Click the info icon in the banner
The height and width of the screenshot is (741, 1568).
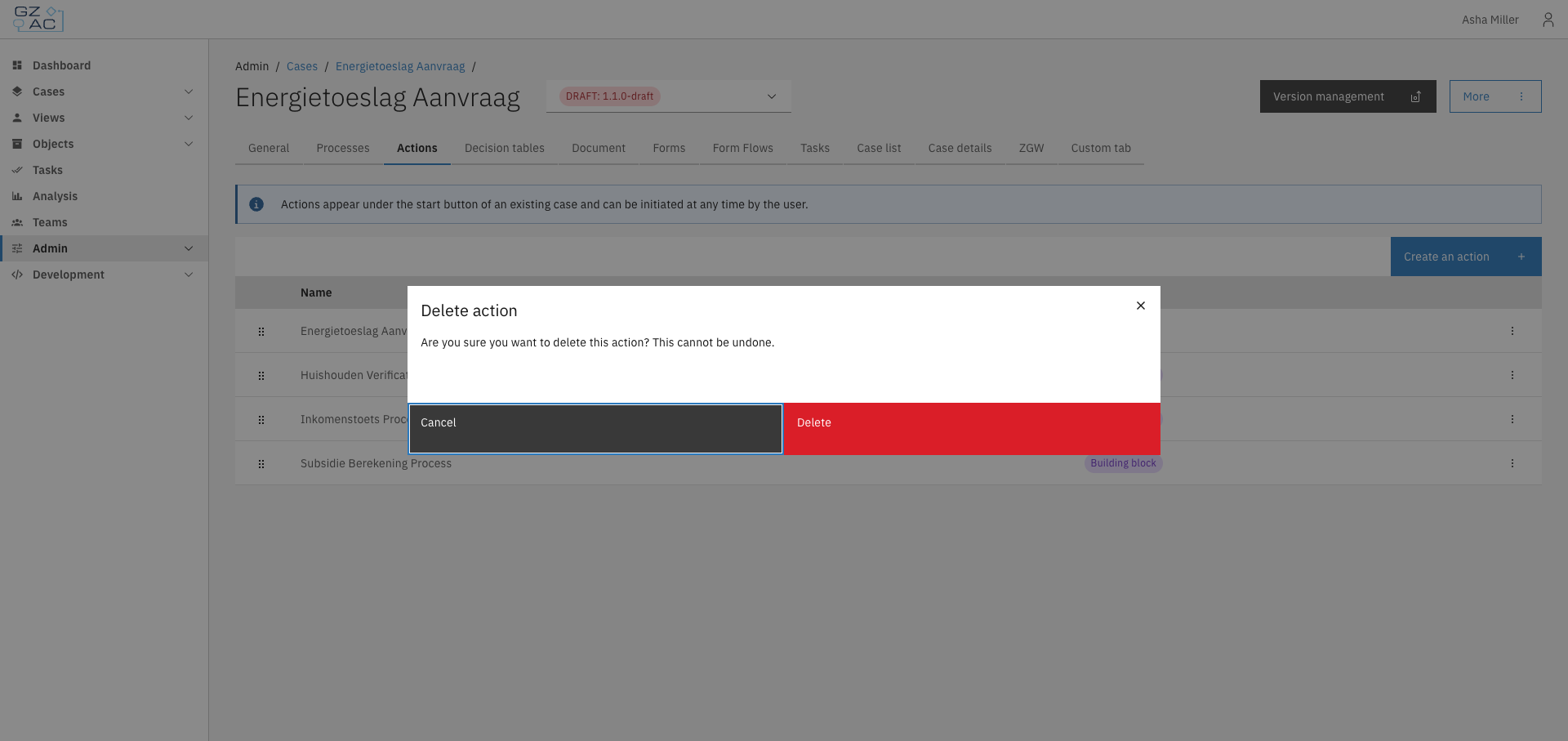(256, 204)
